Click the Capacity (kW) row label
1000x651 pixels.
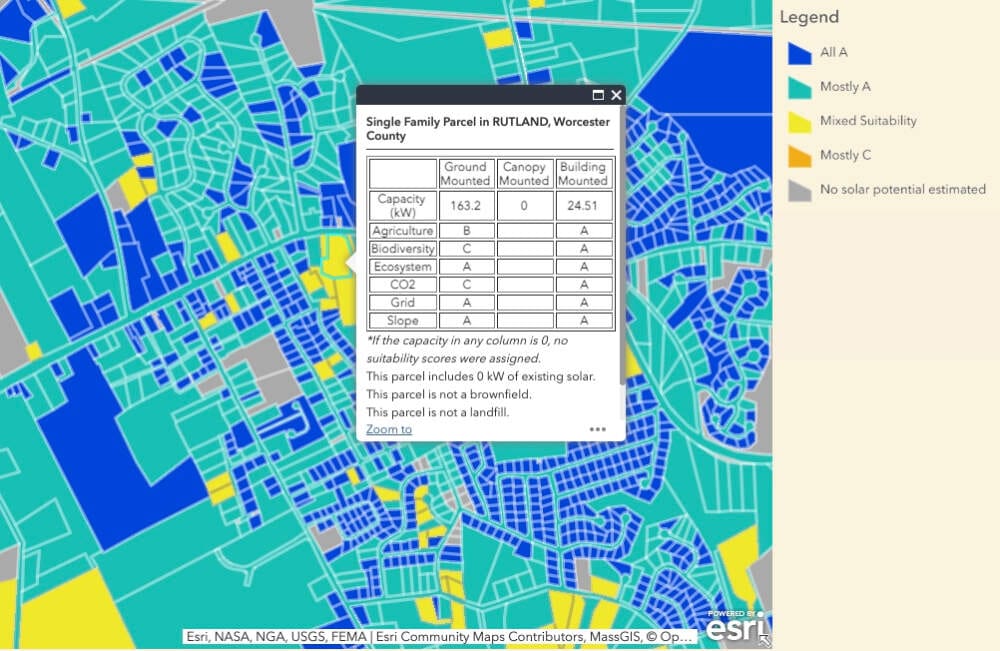coord(402,205)
